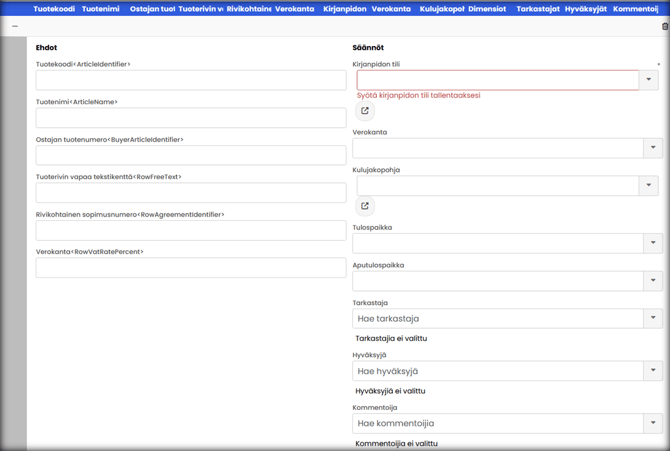Open the Hae kommentoija dropdown
Image resolution: width=670 pixels, height=451 pixels.
(x=653, y=423)
